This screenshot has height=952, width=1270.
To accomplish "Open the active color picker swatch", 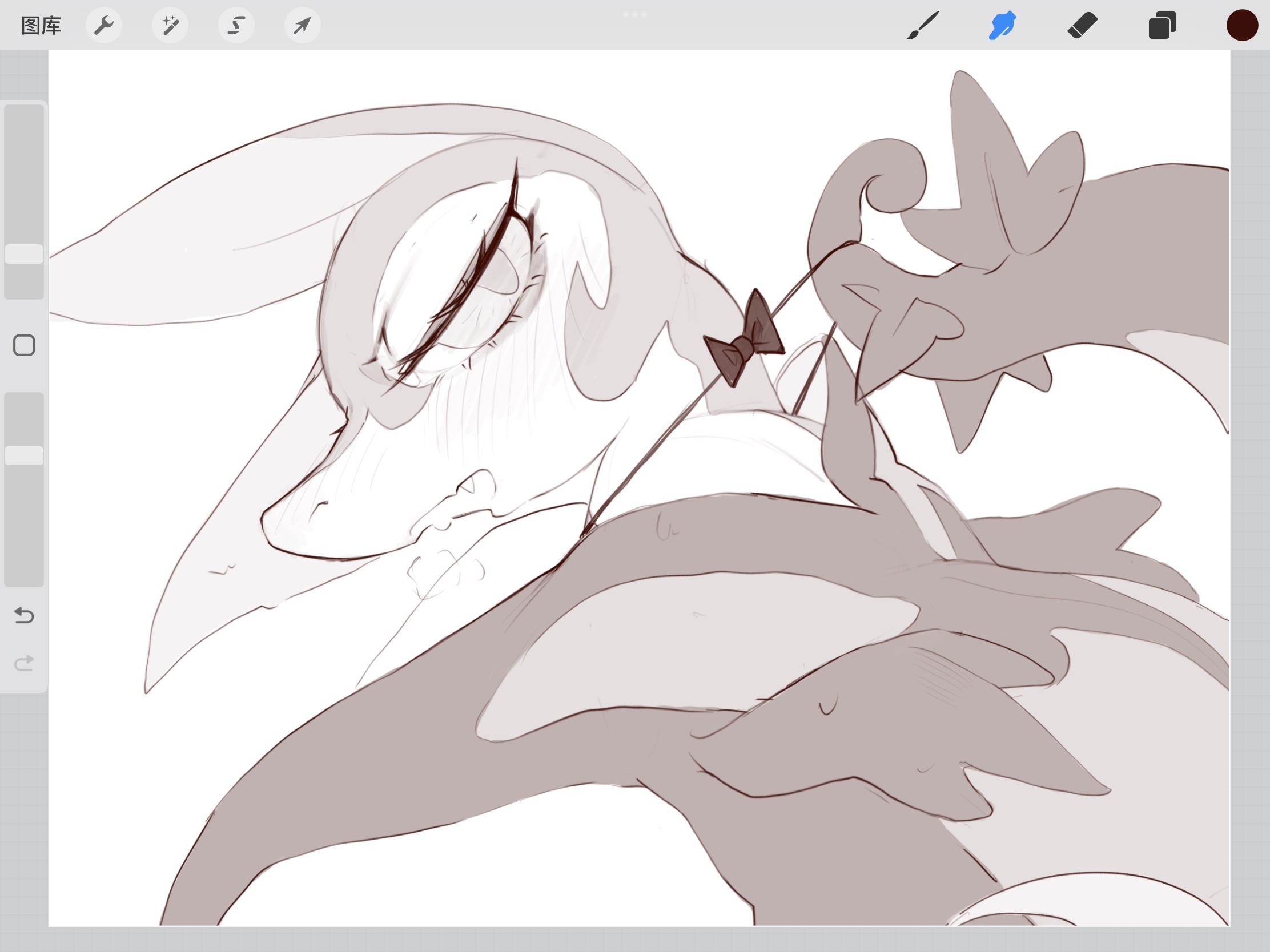I will [x=1243, y=25].
